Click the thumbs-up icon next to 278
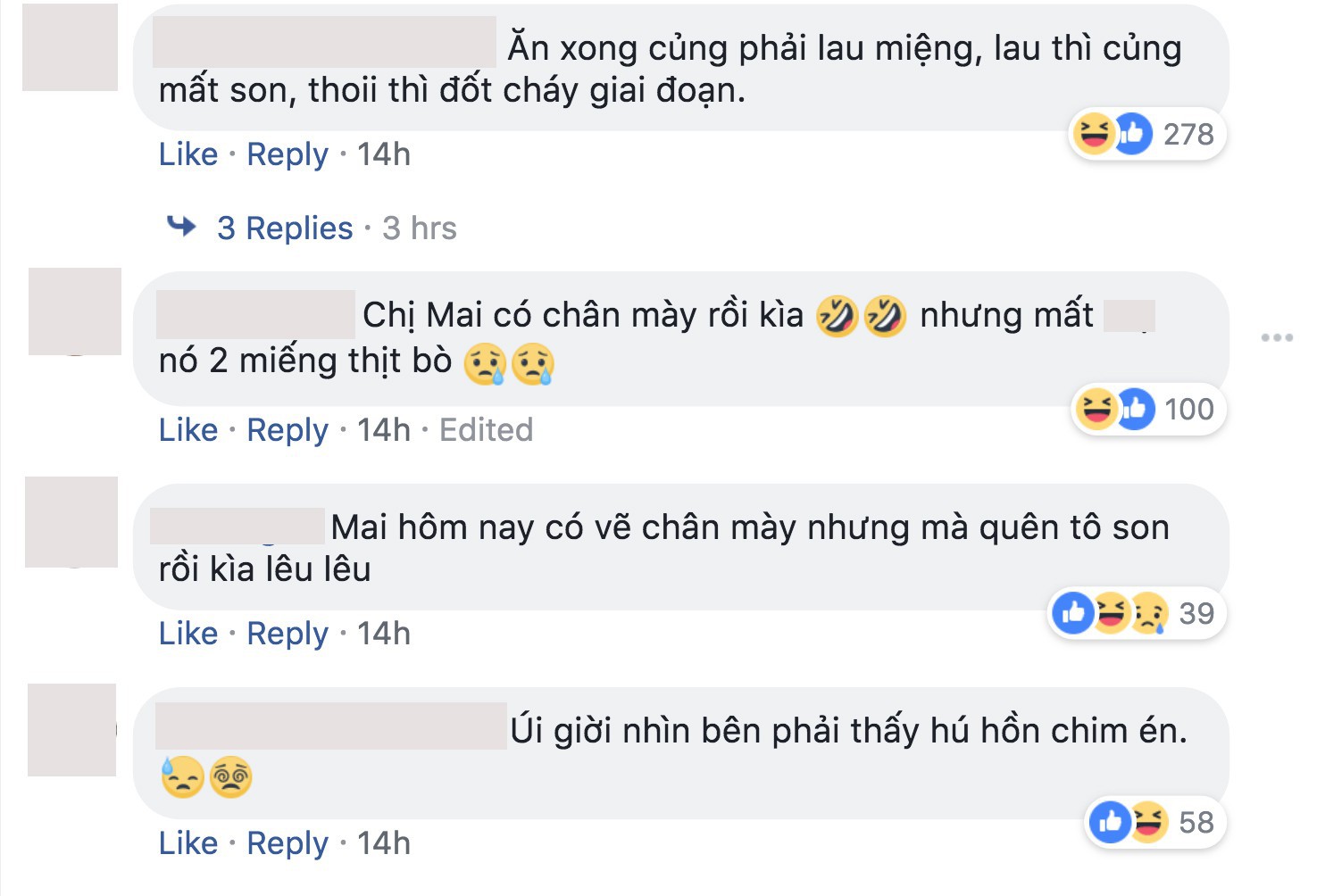 (1133, 134)
